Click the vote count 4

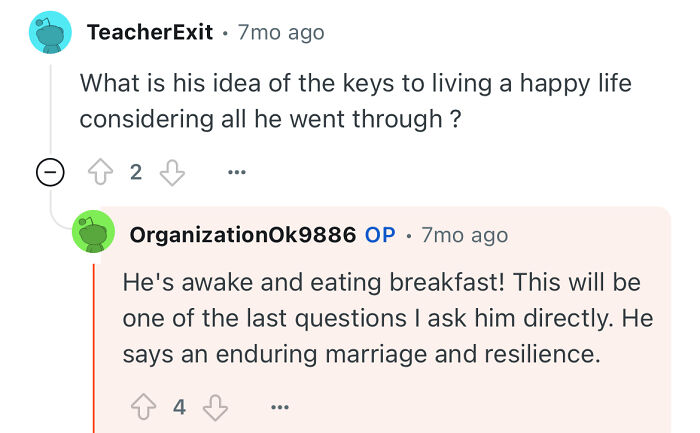pos(179,406)
